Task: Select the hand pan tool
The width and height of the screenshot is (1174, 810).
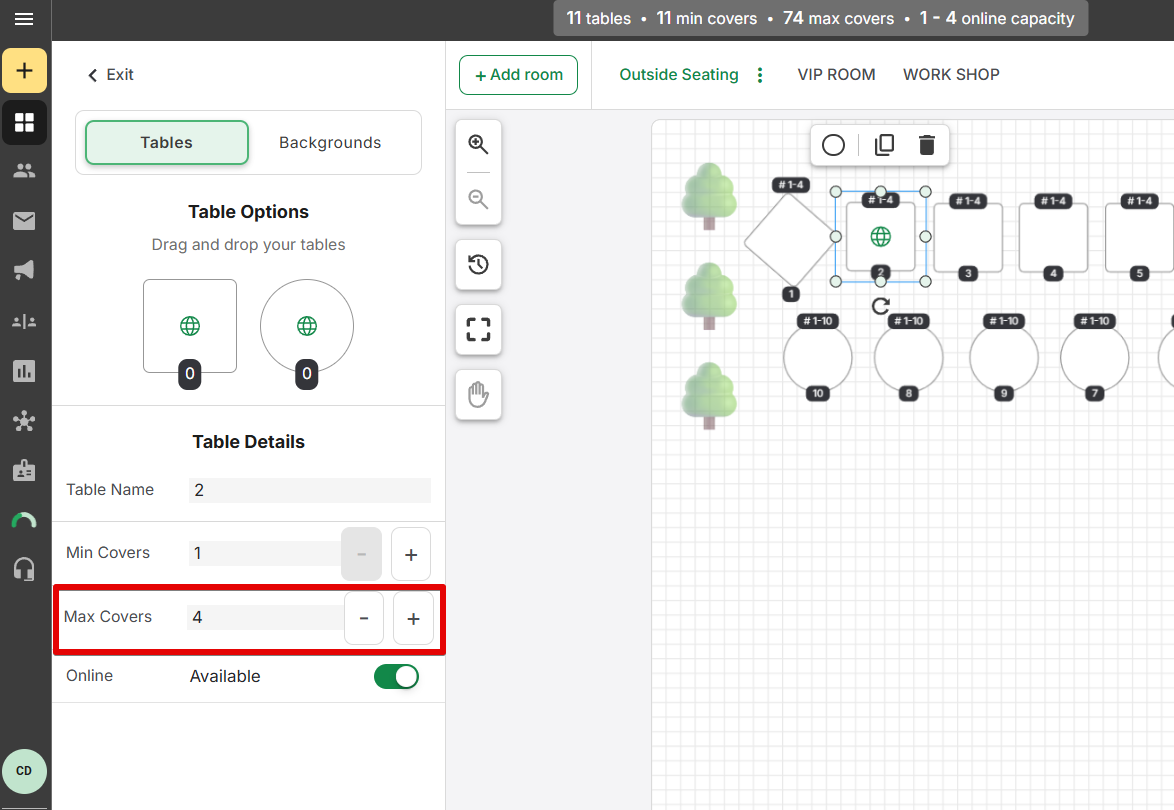Action: tap(478, 395)
